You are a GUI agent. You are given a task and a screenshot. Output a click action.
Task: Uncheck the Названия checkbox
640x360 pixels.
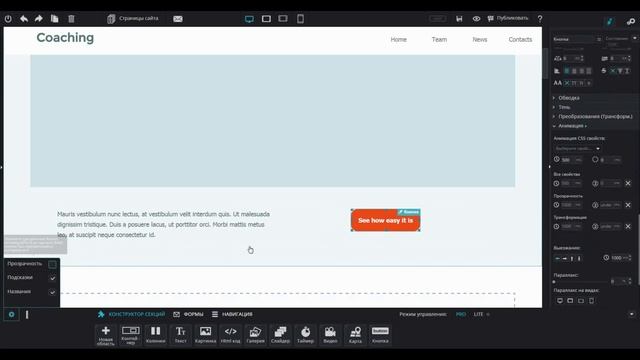[x=52, y=292]
